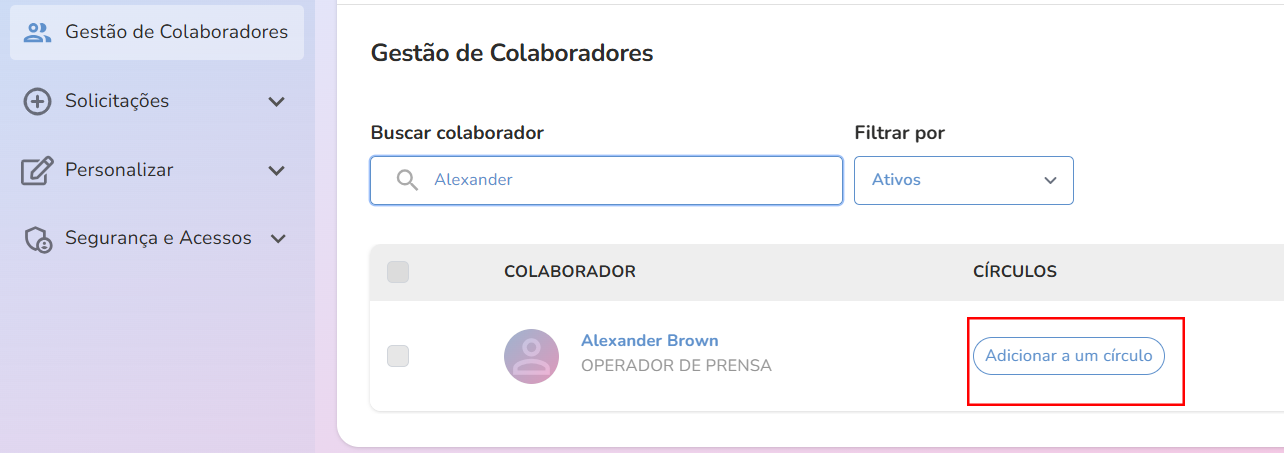Open the Filtrar por dropdown showing Ativos
The width and height of the screenshot is (1284, 453).
click(x=963, y=180)
